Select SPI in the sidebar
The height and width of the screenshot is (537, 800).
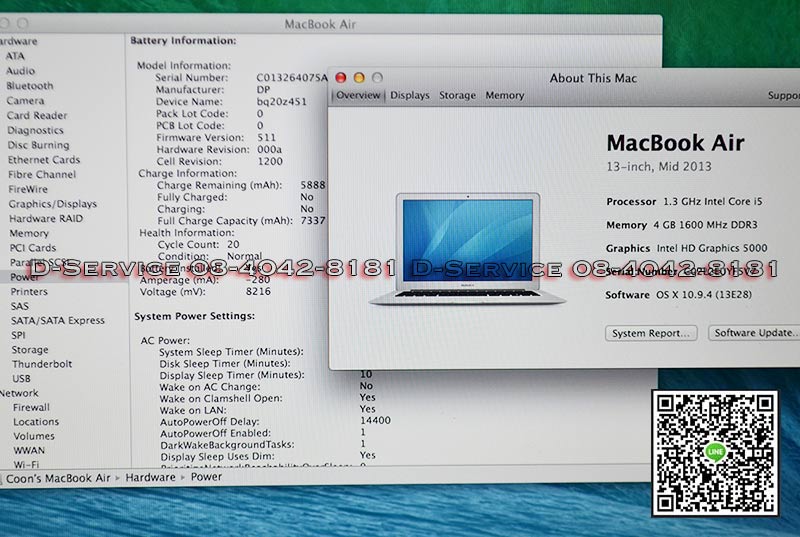pyautogui.click(x=18, y=336)
